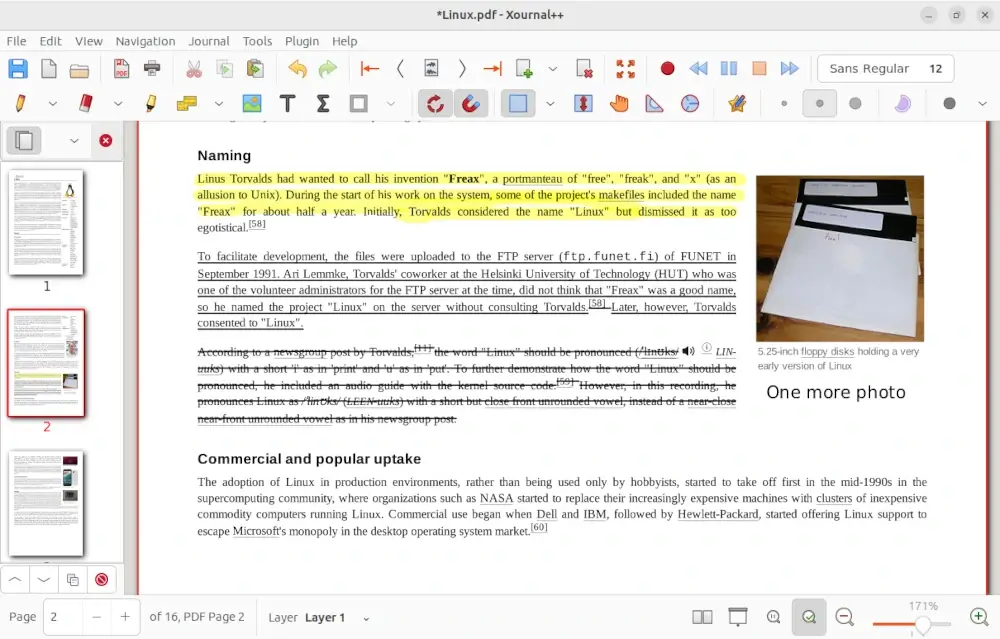Start audio recording red button
1000x639 pixels.
[x=668, y=68]
